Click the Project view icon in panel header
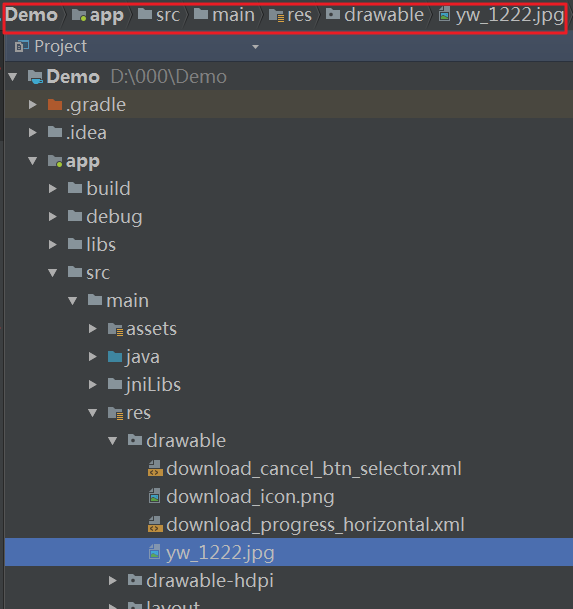 click(x=22, y=46)
